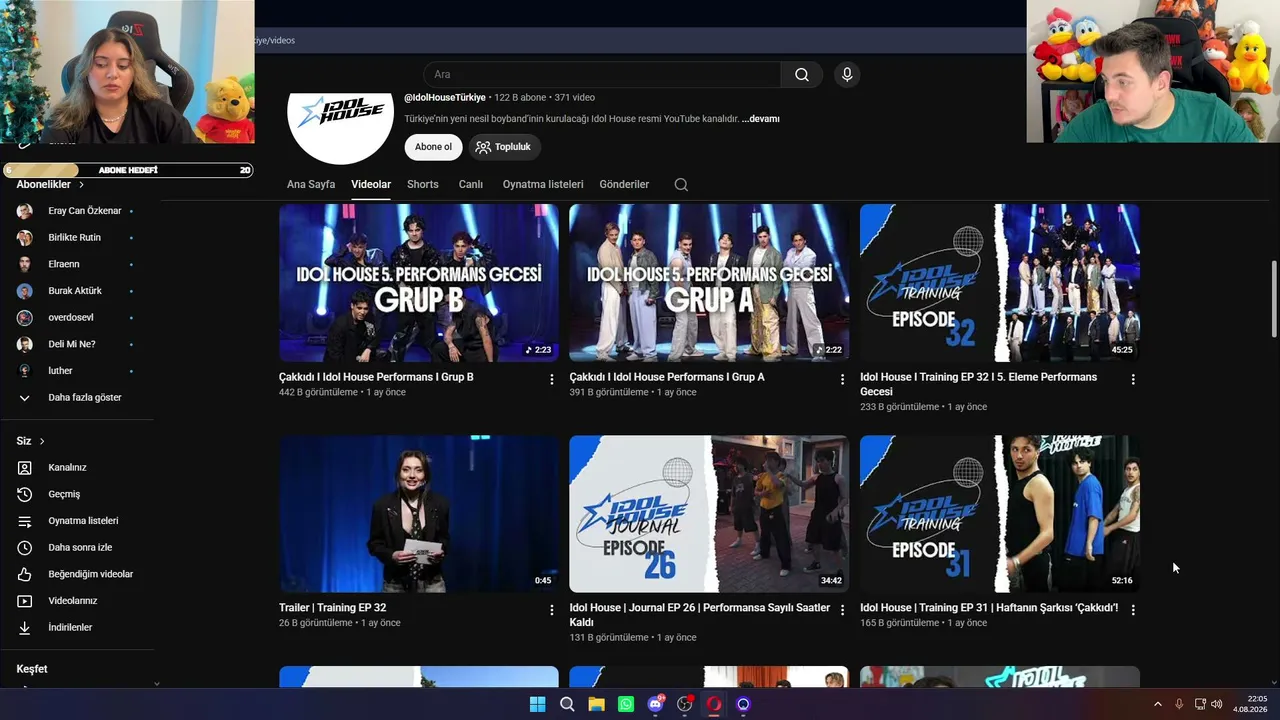This screenshot has width=1280, height=720.
Task: Click the page vertical scrollbar thumb
Action: point(1273,298)
